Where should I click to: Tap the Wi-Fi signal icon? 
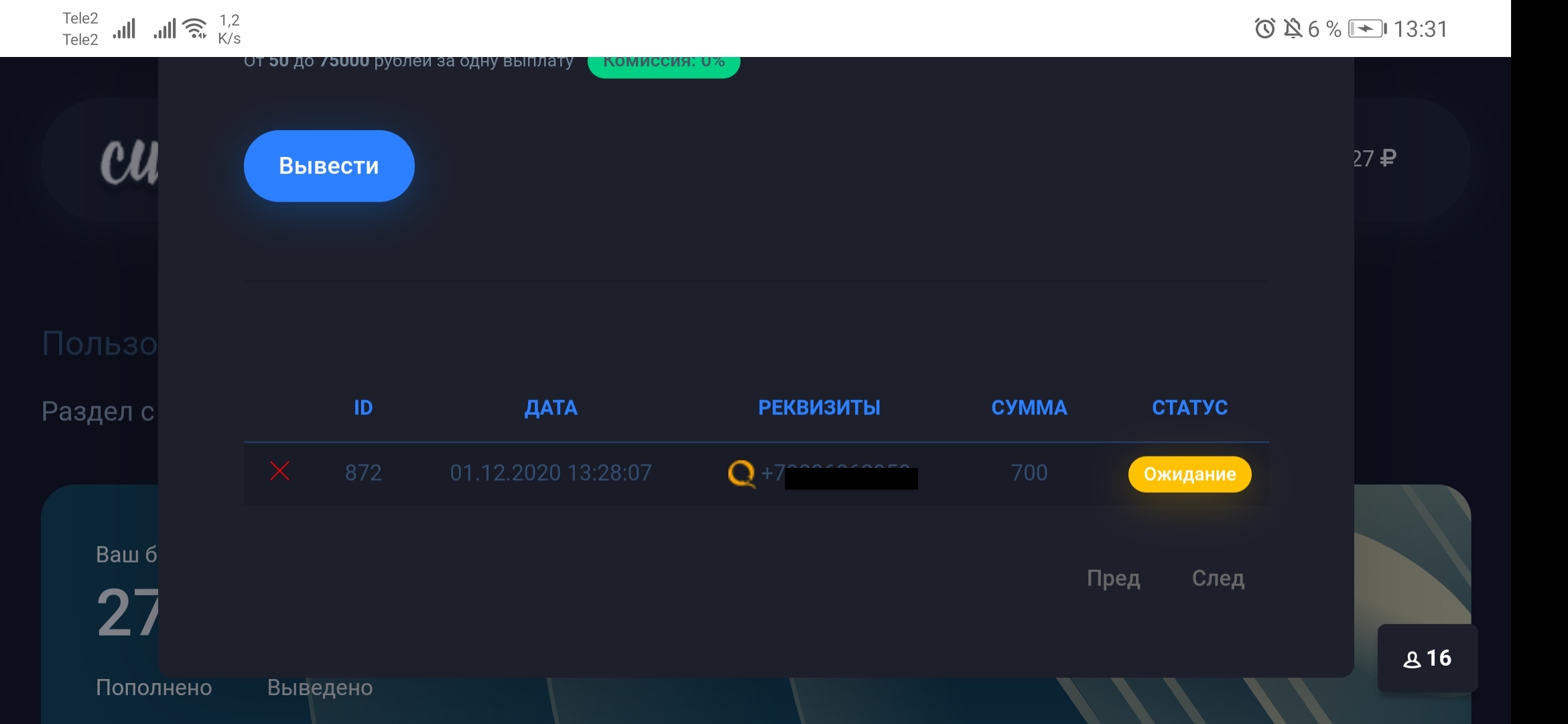(x=195, y=29)
